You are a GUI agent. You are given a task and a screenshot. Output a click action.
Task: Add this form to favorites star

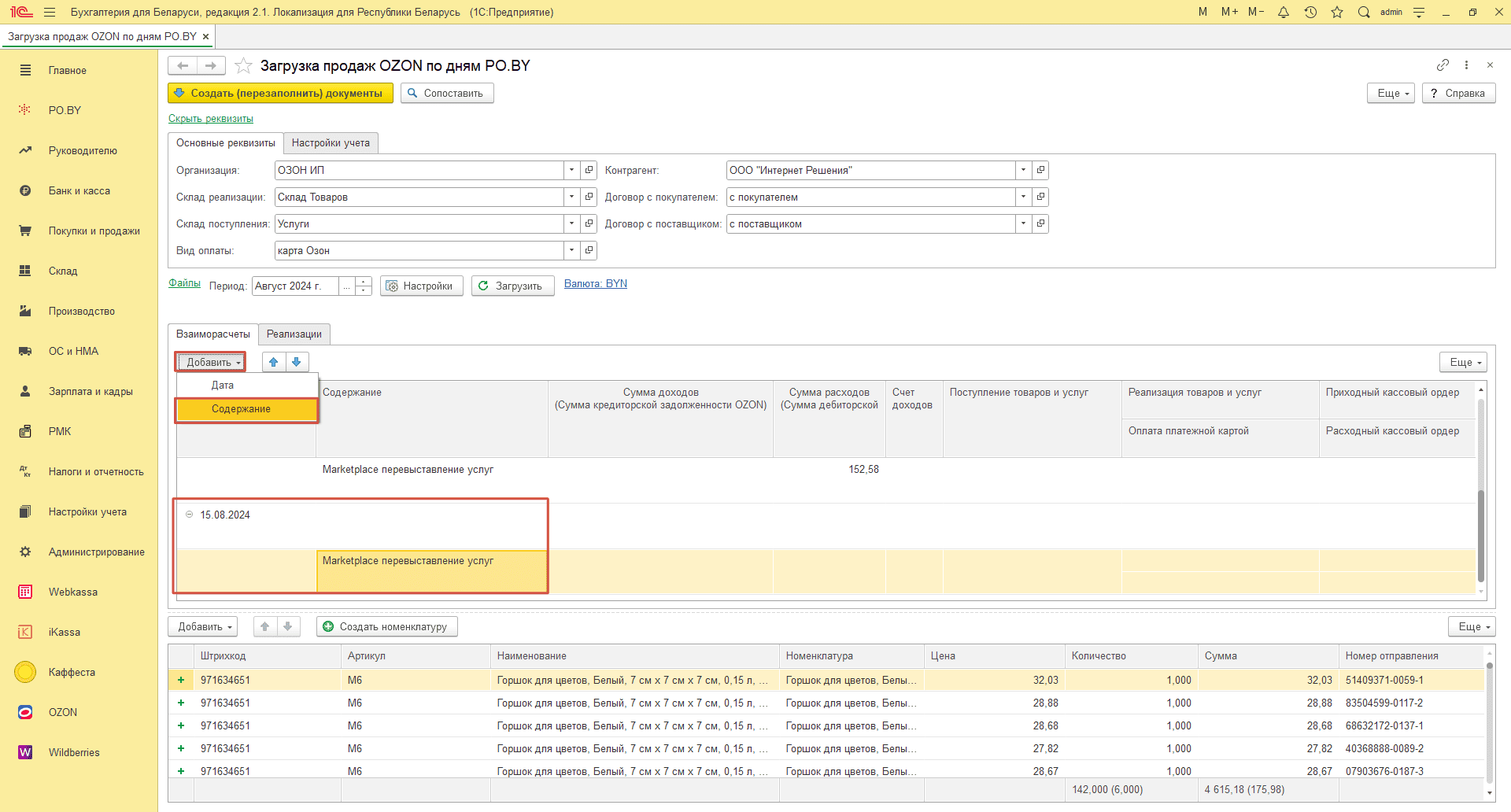click(x=244, y=65)
